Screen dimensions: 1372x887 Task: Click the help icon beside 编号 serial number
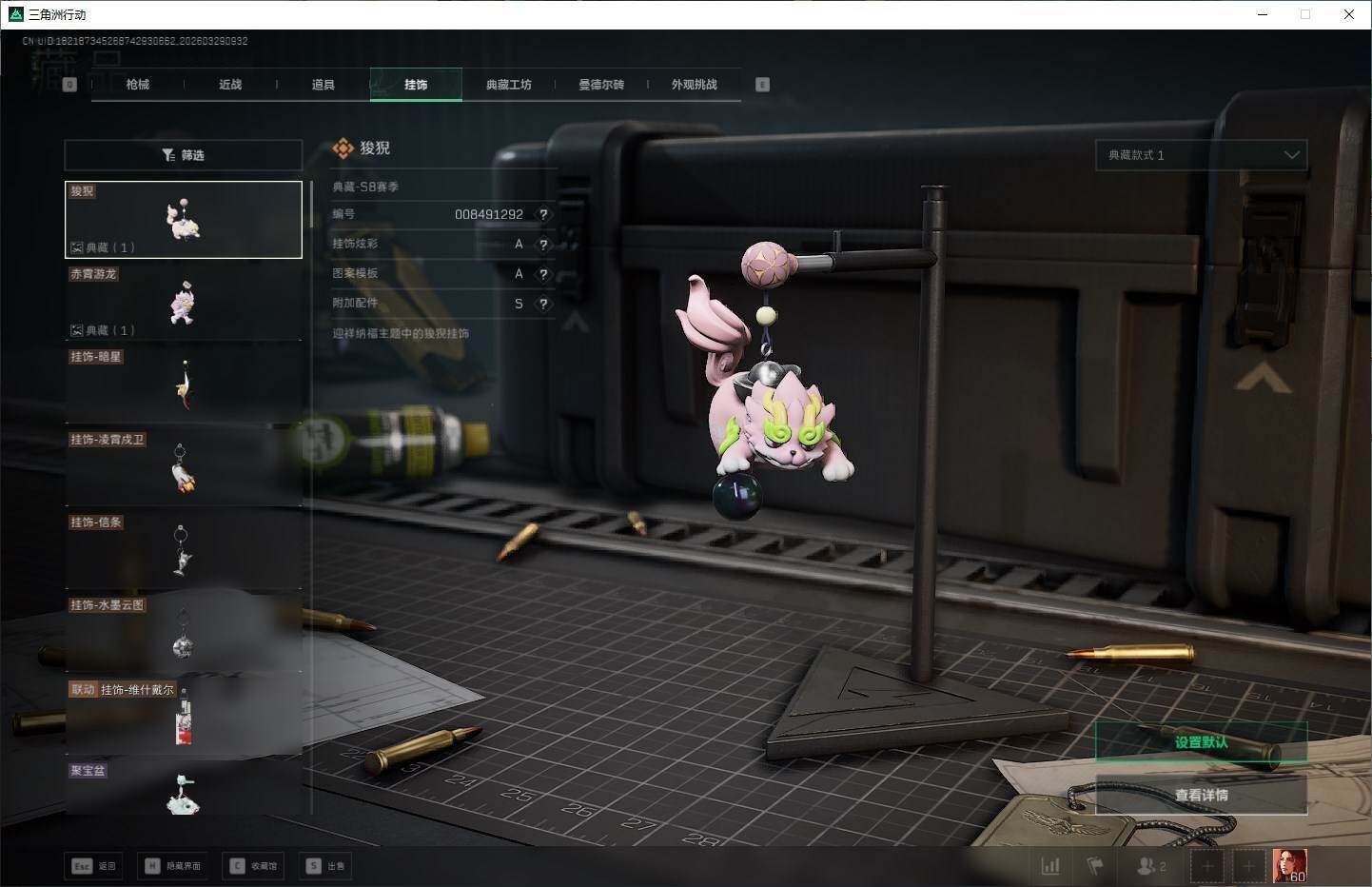(x=543, y=215)
